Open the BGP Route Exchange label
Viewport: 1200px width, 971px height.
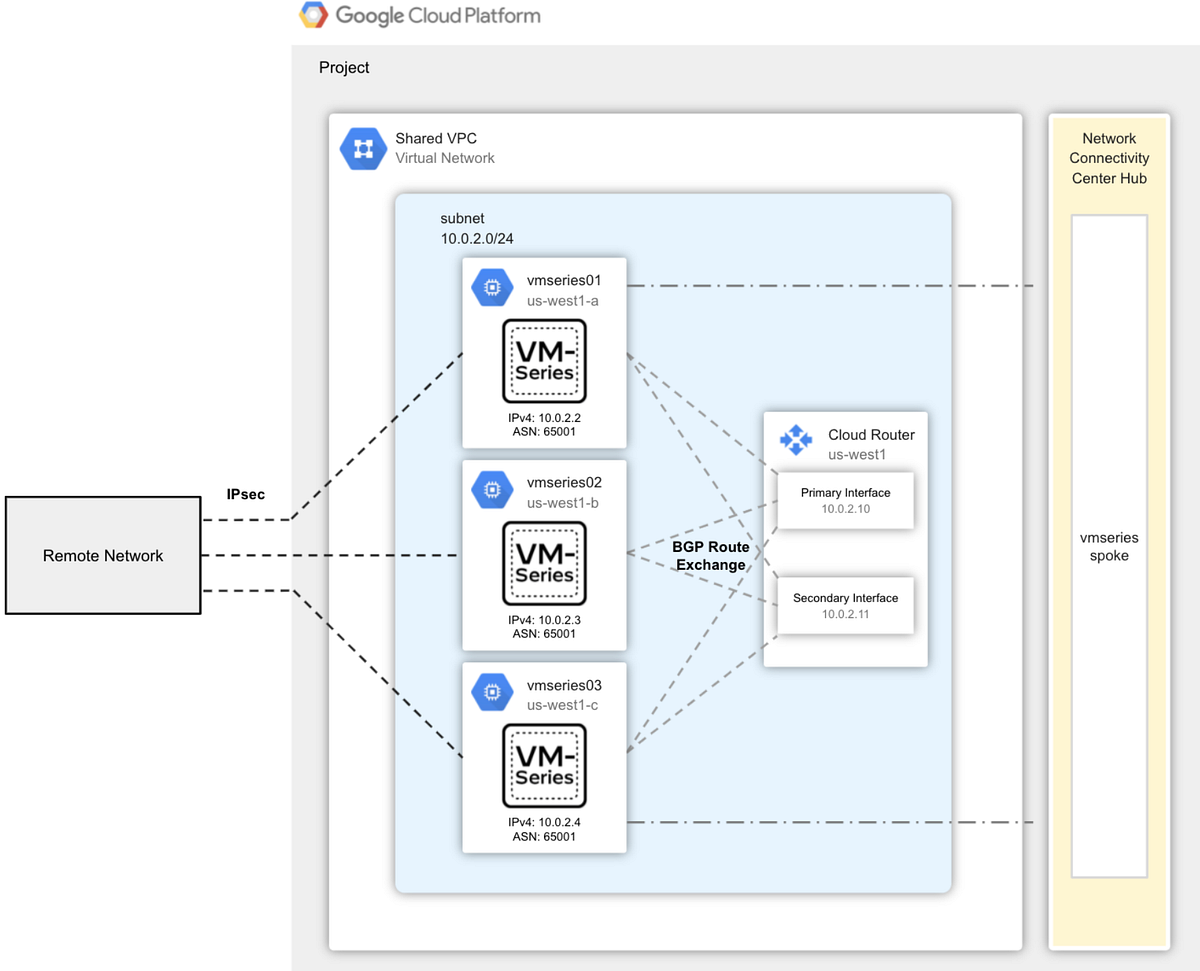pos(711,556)
